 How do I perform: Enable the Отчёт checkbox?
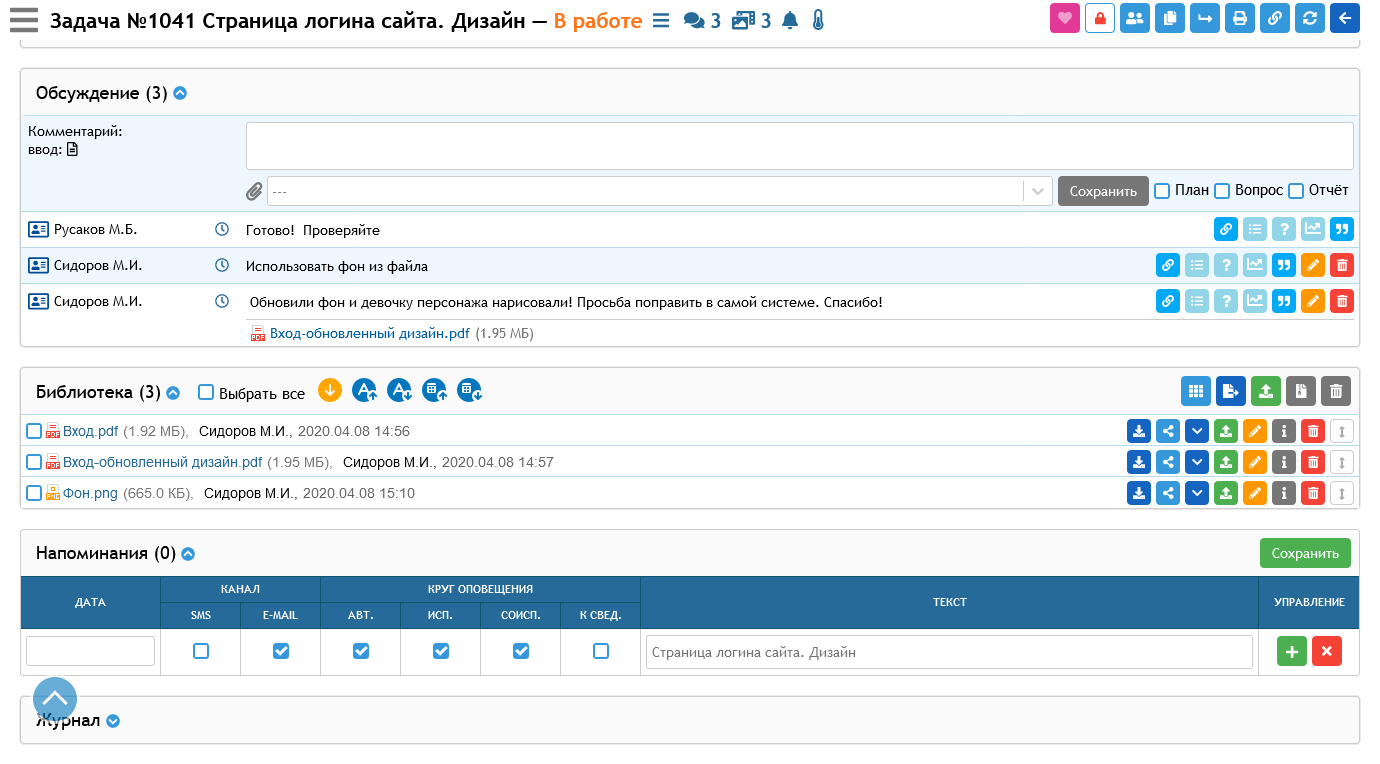tap(1296, 191)
